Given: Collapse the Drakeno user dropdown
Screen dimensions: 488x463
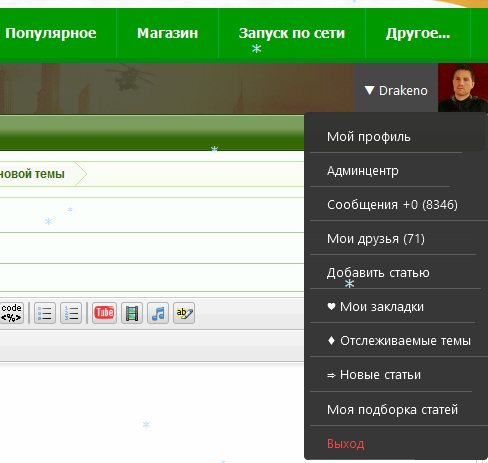Looking at the screenshot, I should coord(396,90).
